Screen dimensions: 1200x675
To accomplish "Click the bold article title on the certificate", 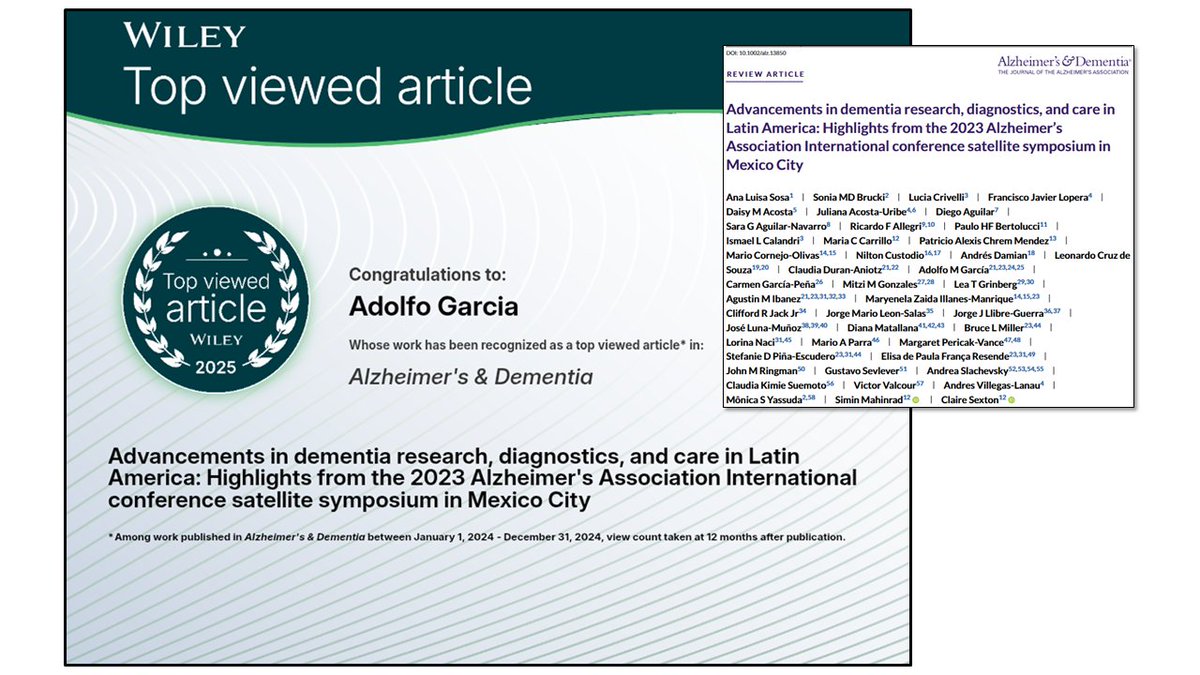I will point(482,477).
